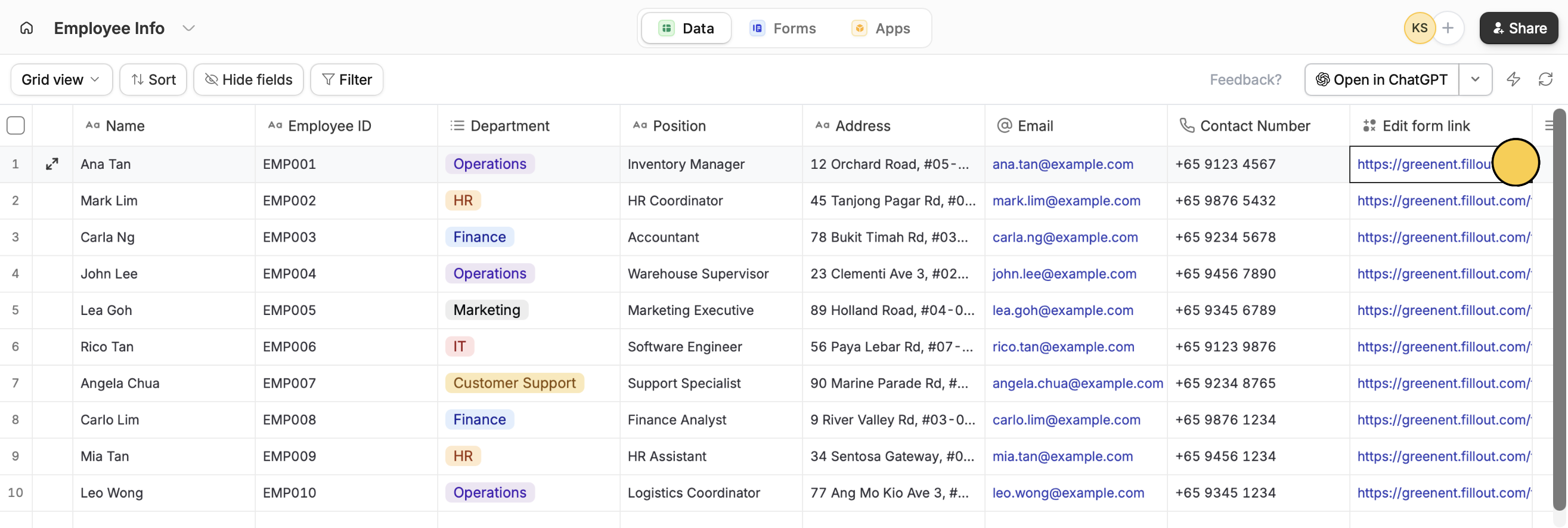
Task: Open the field list menu icon
Action: coord(1550,125)
